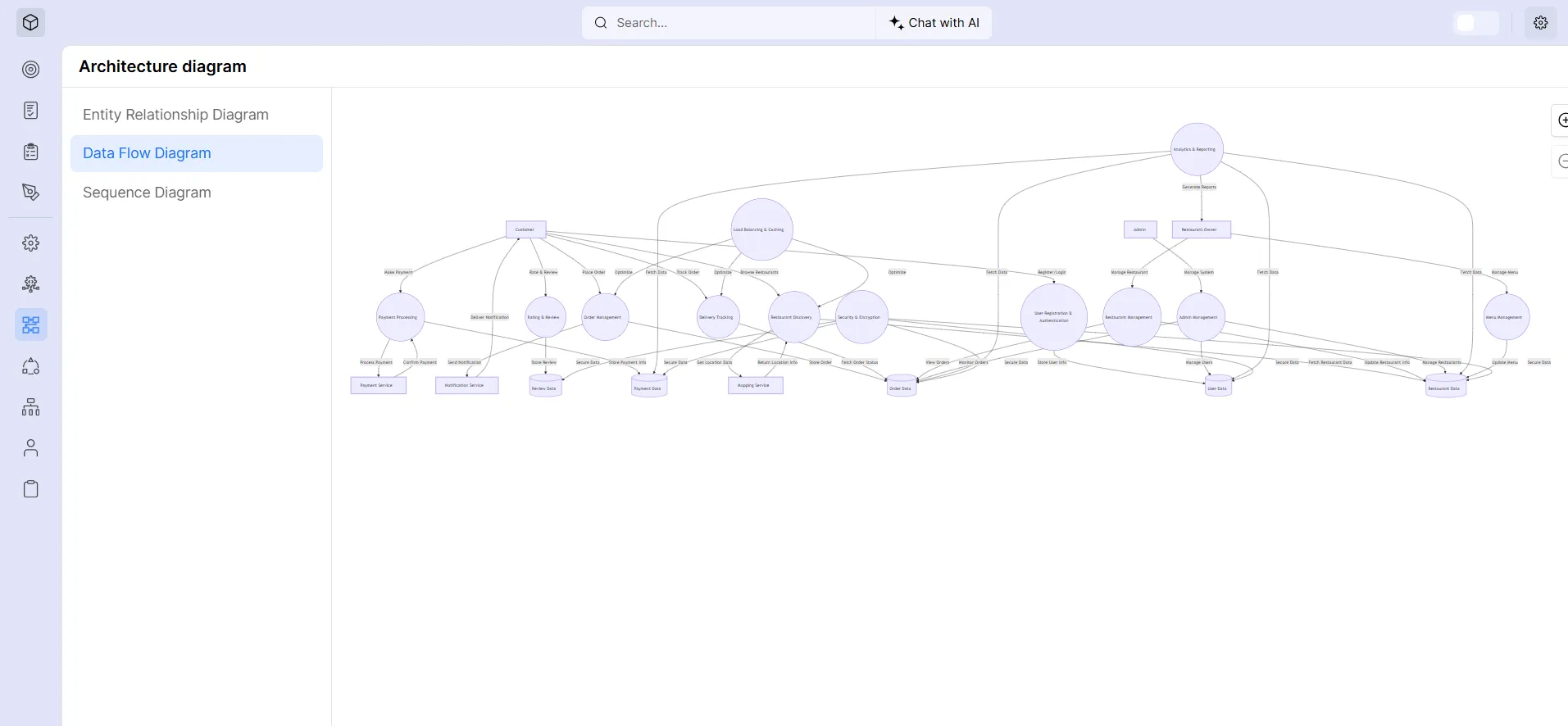Click the settings gear in top bar
This screenshot has width=1568, height=726.
(1540, 23)
